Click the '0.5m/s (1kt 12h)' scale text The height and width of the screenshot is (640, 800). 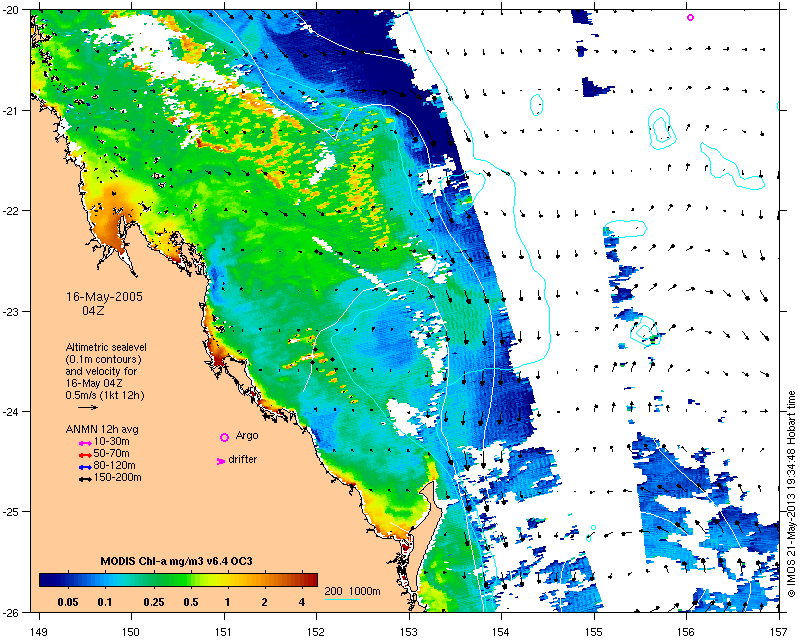coord(105,395)
